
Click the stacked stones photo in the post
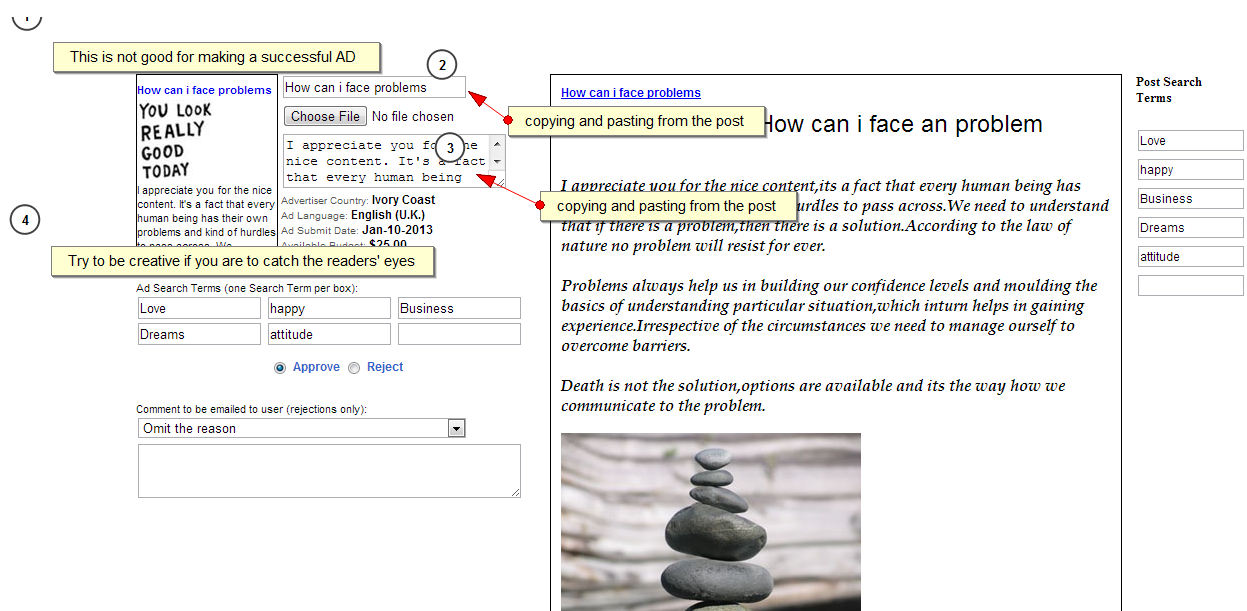click(710, 520)
